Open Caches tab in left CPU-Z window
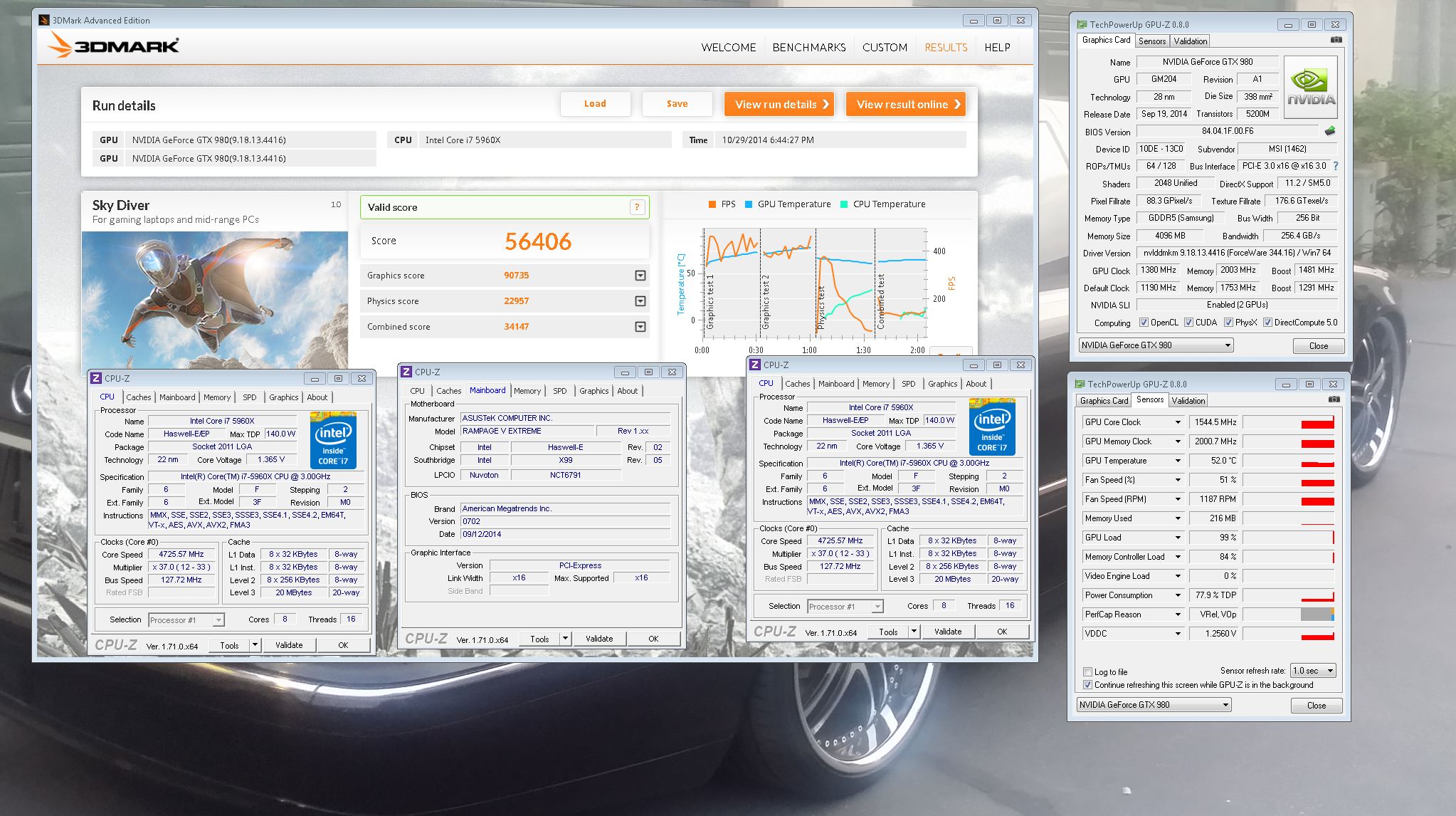The image size is (1456, 816). 138,397
